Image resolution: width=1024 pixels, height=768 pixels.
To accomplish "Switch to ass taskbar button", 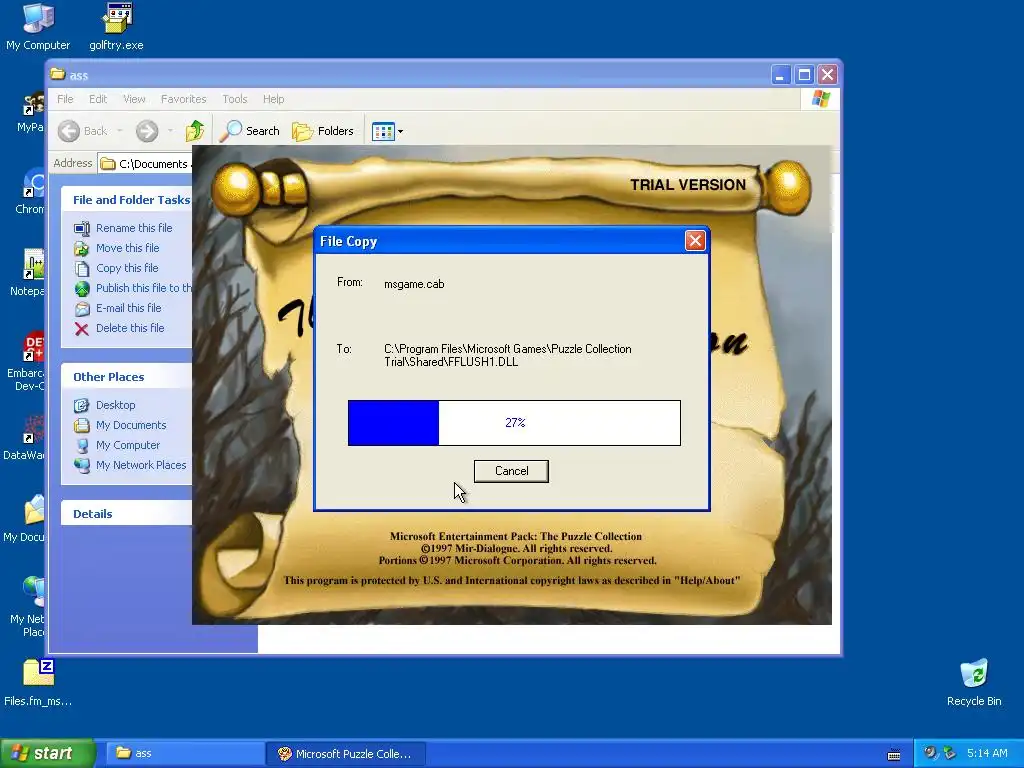I will [185, 754].
